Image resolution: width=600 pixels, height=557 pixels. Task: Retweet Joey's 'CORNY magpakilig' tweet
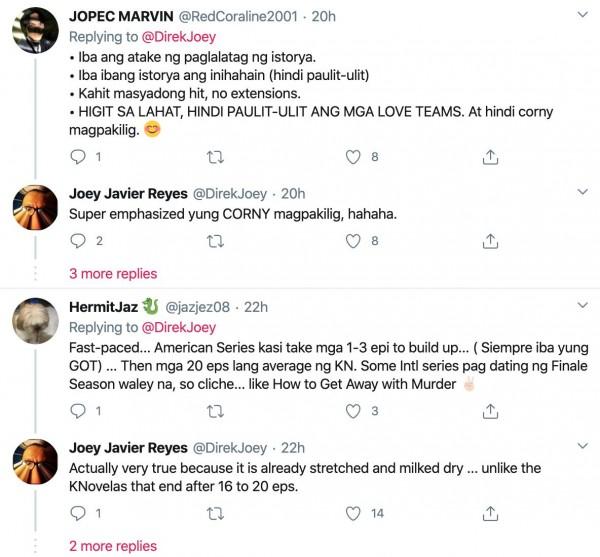[x=213, y=240]
